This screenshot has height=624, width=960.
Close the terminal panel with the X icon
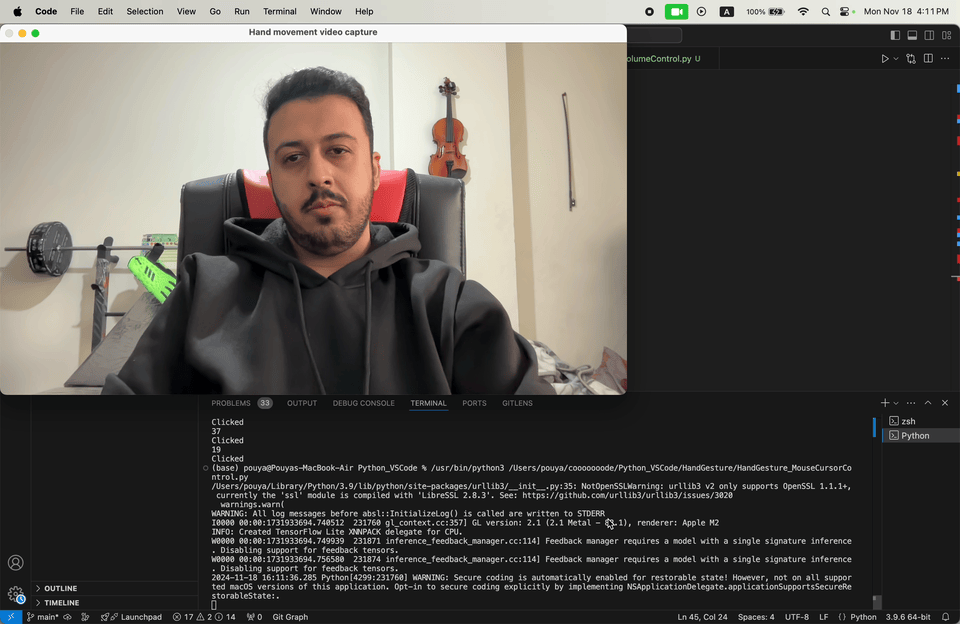[x=945, y=403]
